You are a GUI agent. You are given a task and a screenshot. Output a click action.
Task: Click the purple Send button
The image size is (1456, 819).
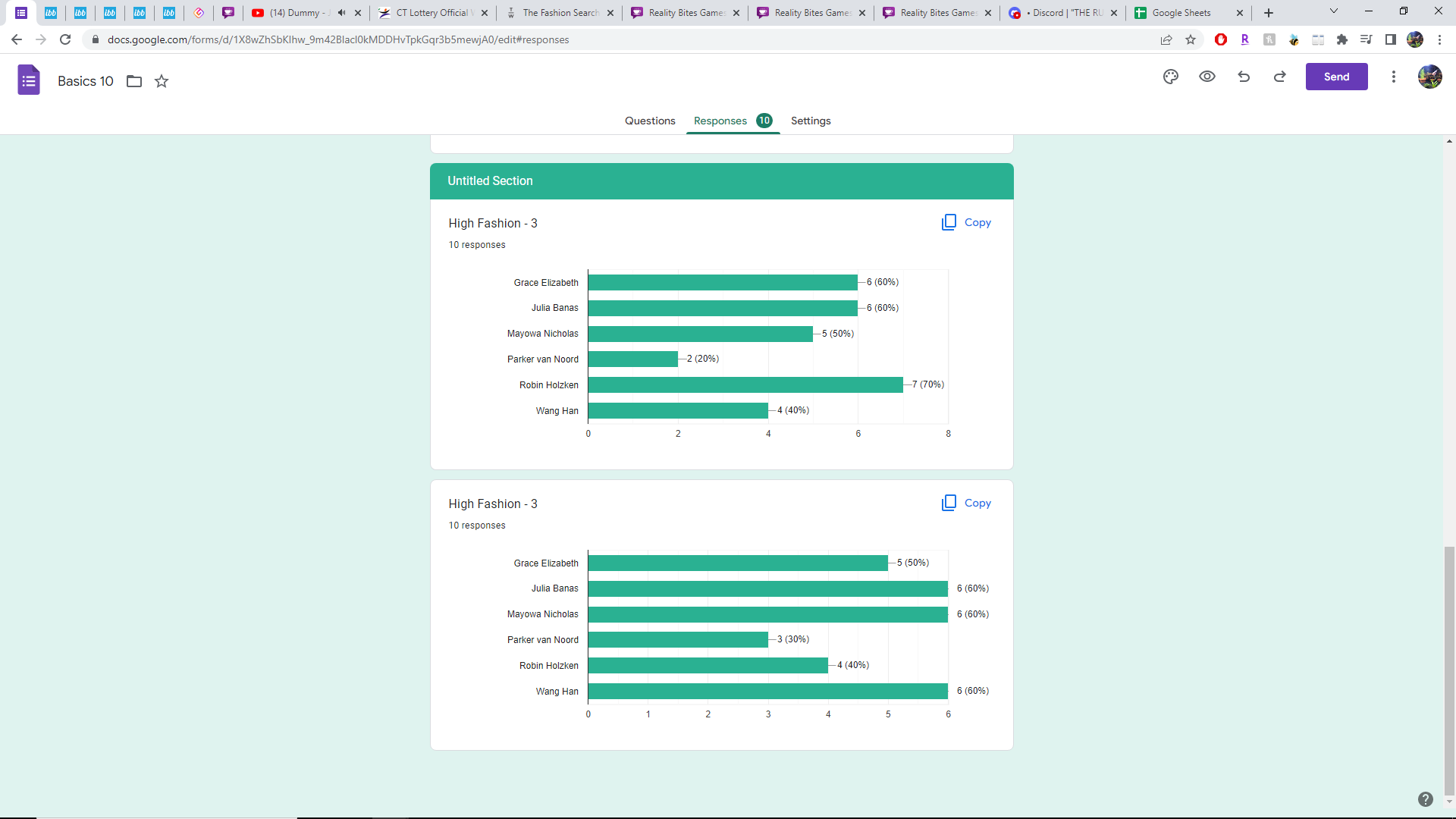(x=1336, y=77)
